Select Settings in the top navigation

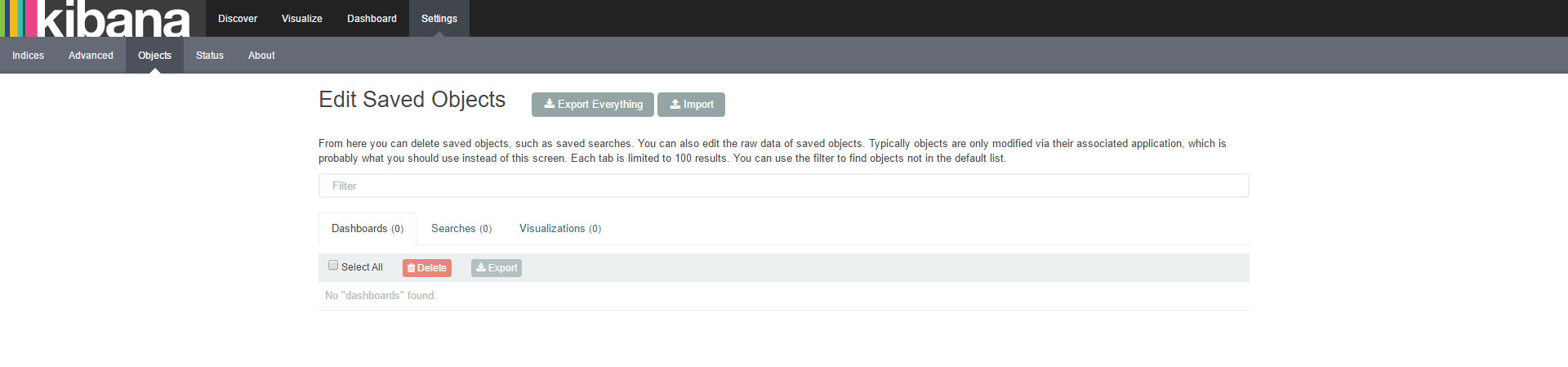439,19
